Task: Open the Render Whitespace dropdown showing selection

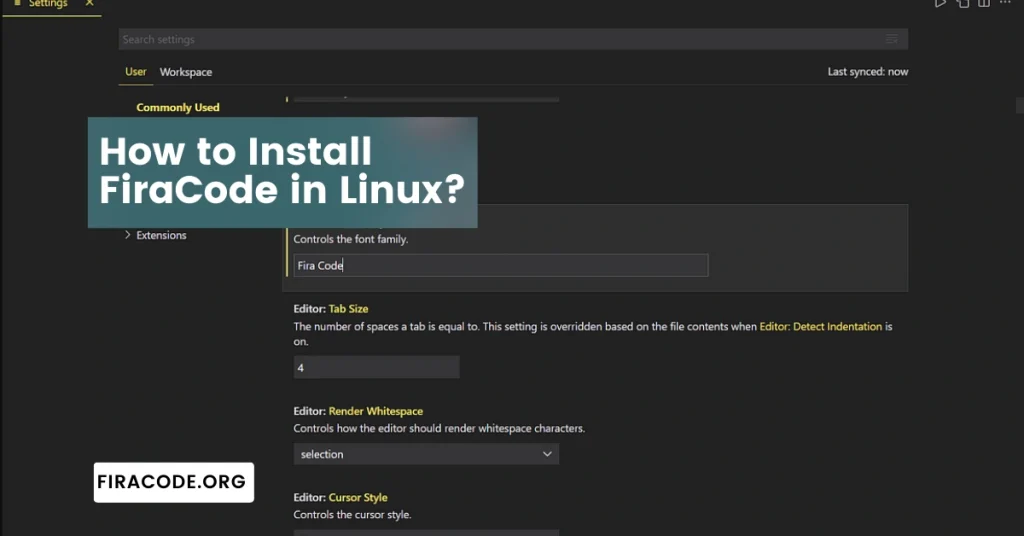Action: pos(426,454)
